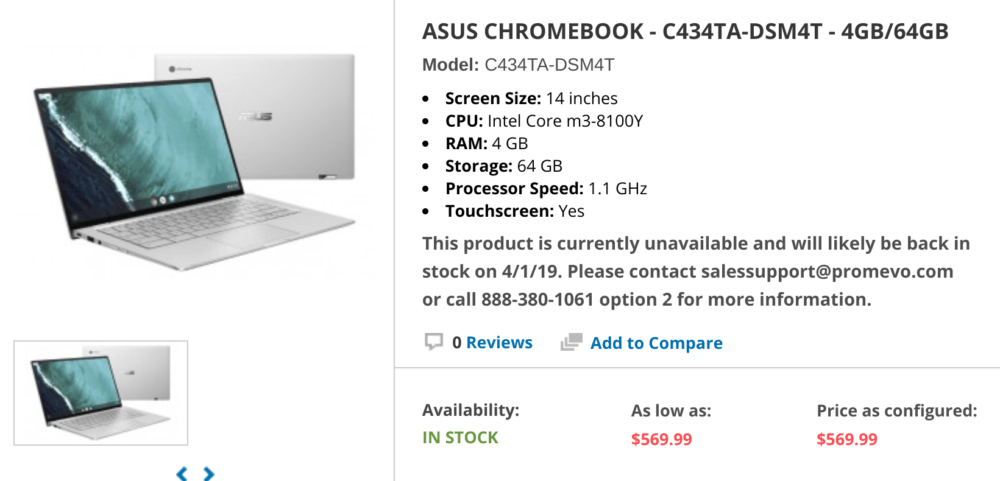Click the IN STOCK availability label
Screen dimensions: 1000x481
click(x=460, y=438)
